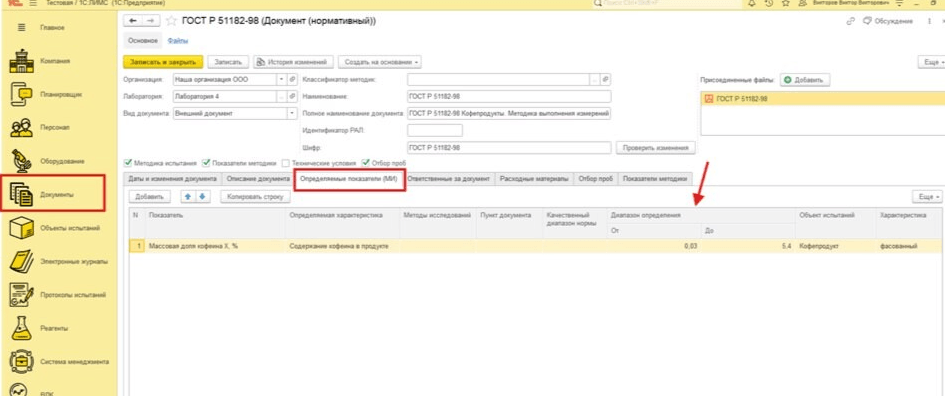Add document to favorites with star
The image size is (945, 396).
pos(171,21)
